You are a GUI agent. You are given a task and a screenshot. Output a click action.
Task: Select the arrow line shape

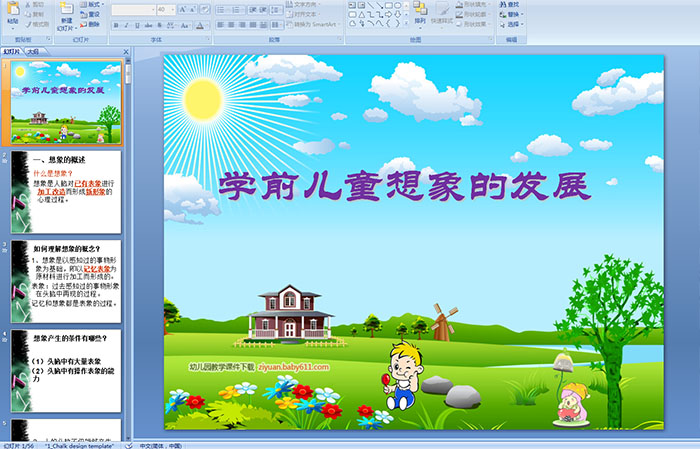pyautogui.click(x=380, y=5)
